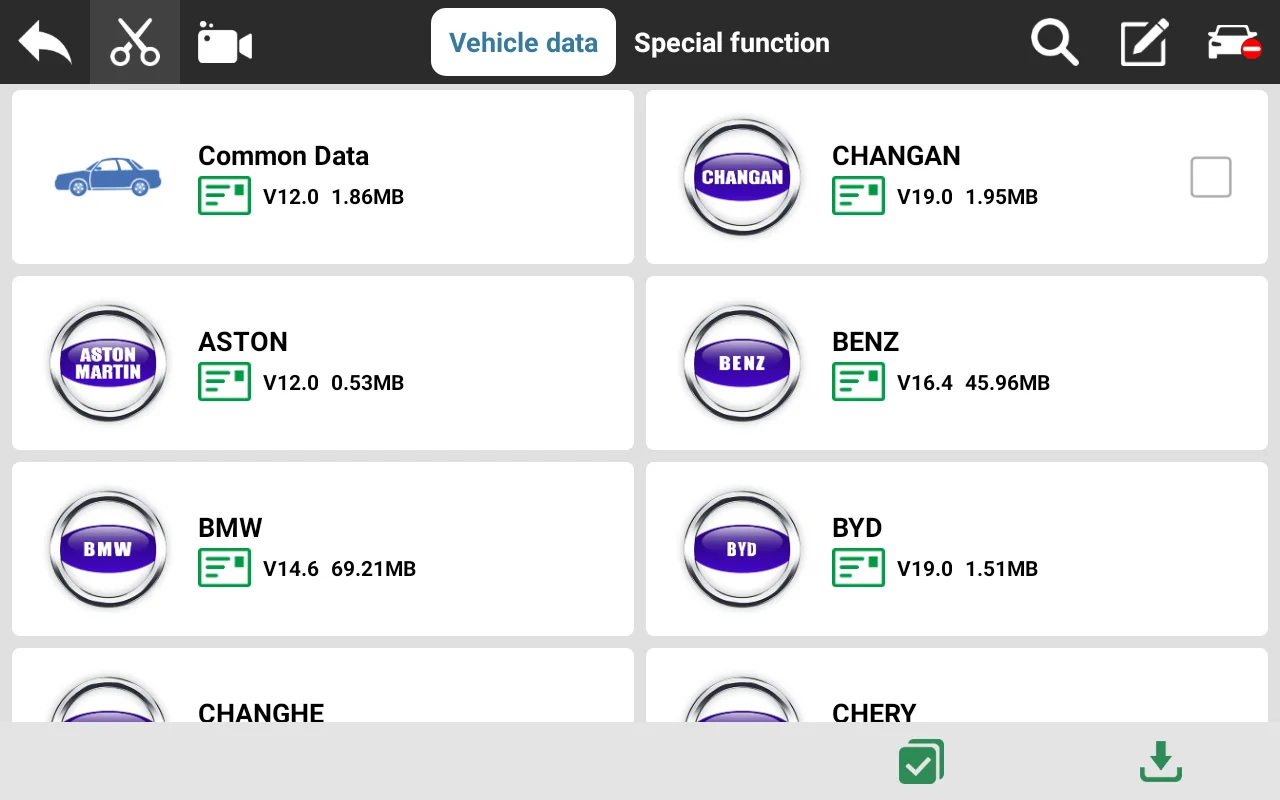Screen dimensions: 1280x800
Task: Tap the back arrow icon
Action: click(x=45, y=43)
